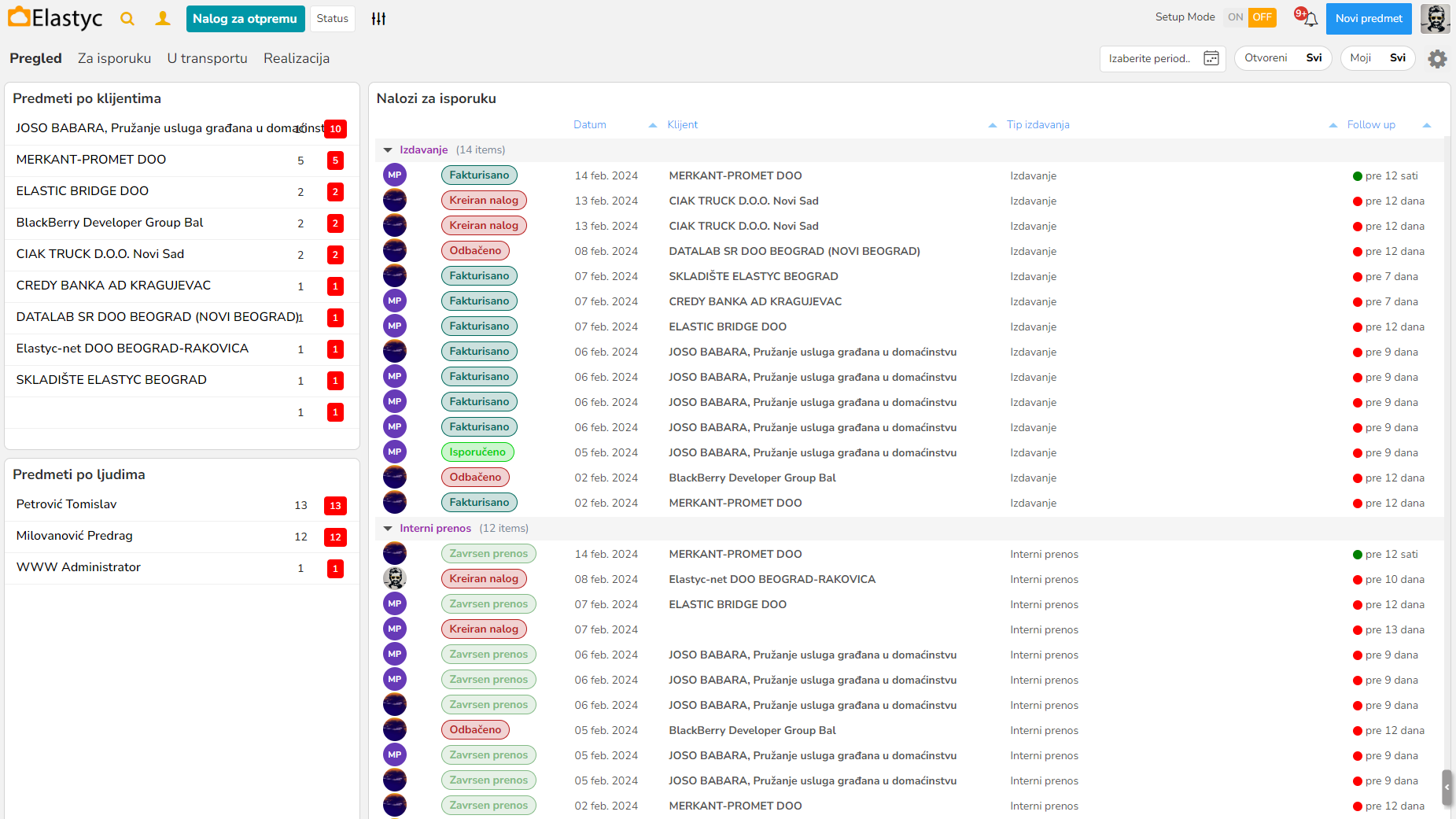This screenshot has width=1456, height=819.
Task: Click 'pre 13 dana' follow-up text
Action: [1395, 630]
